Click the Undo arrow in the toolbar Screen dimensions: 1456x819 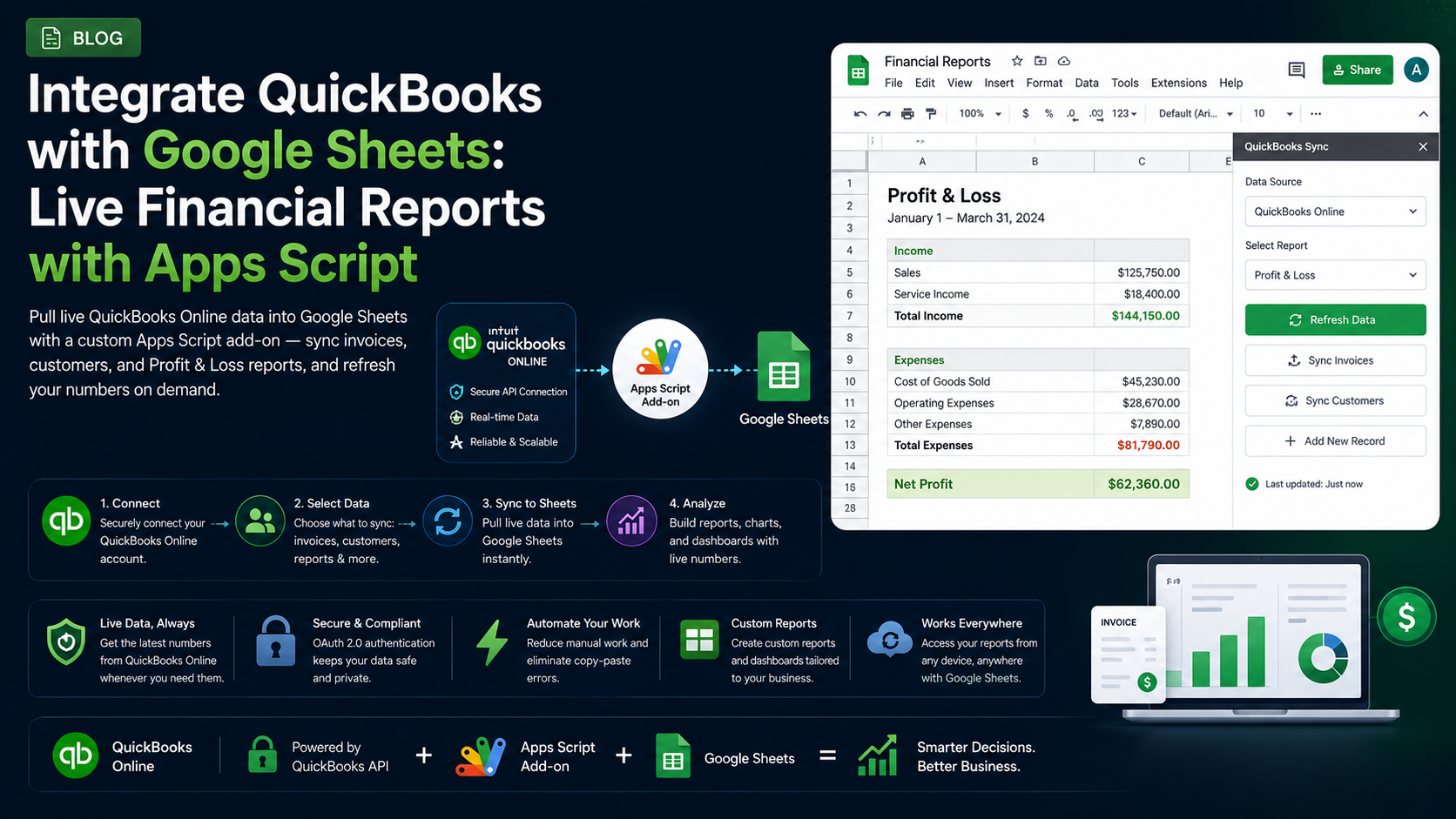[x=860, y=114]
